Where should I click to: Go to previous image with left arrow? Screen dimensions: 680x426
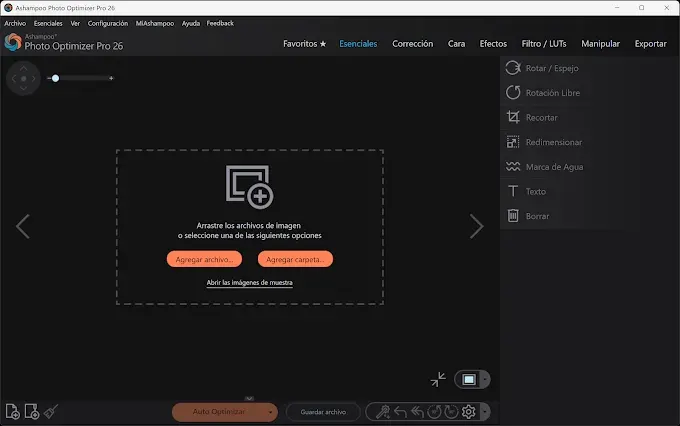pyautogui.click(x=23, y=226)
